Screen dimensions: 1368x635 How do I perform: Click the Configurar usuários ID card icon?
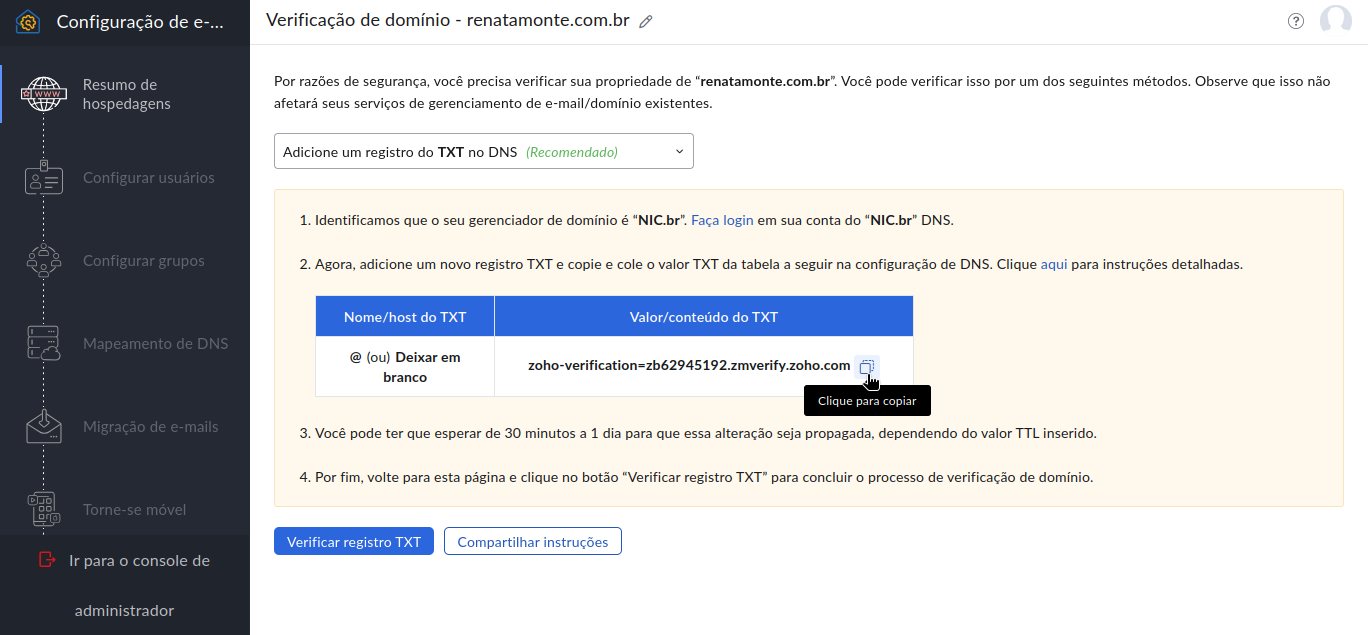(x=44, y=178)
